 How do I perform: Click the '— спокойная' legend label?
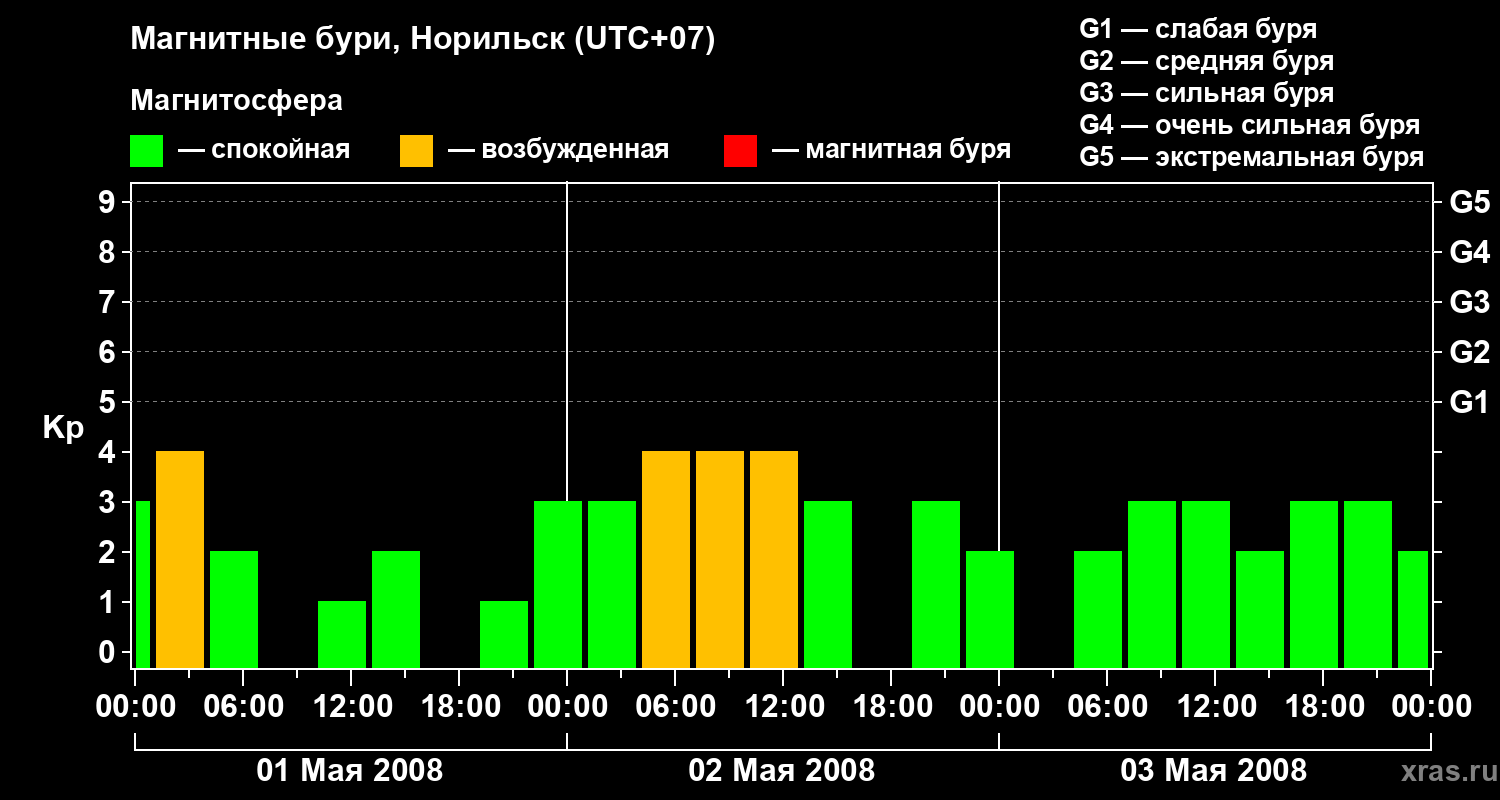264,150
